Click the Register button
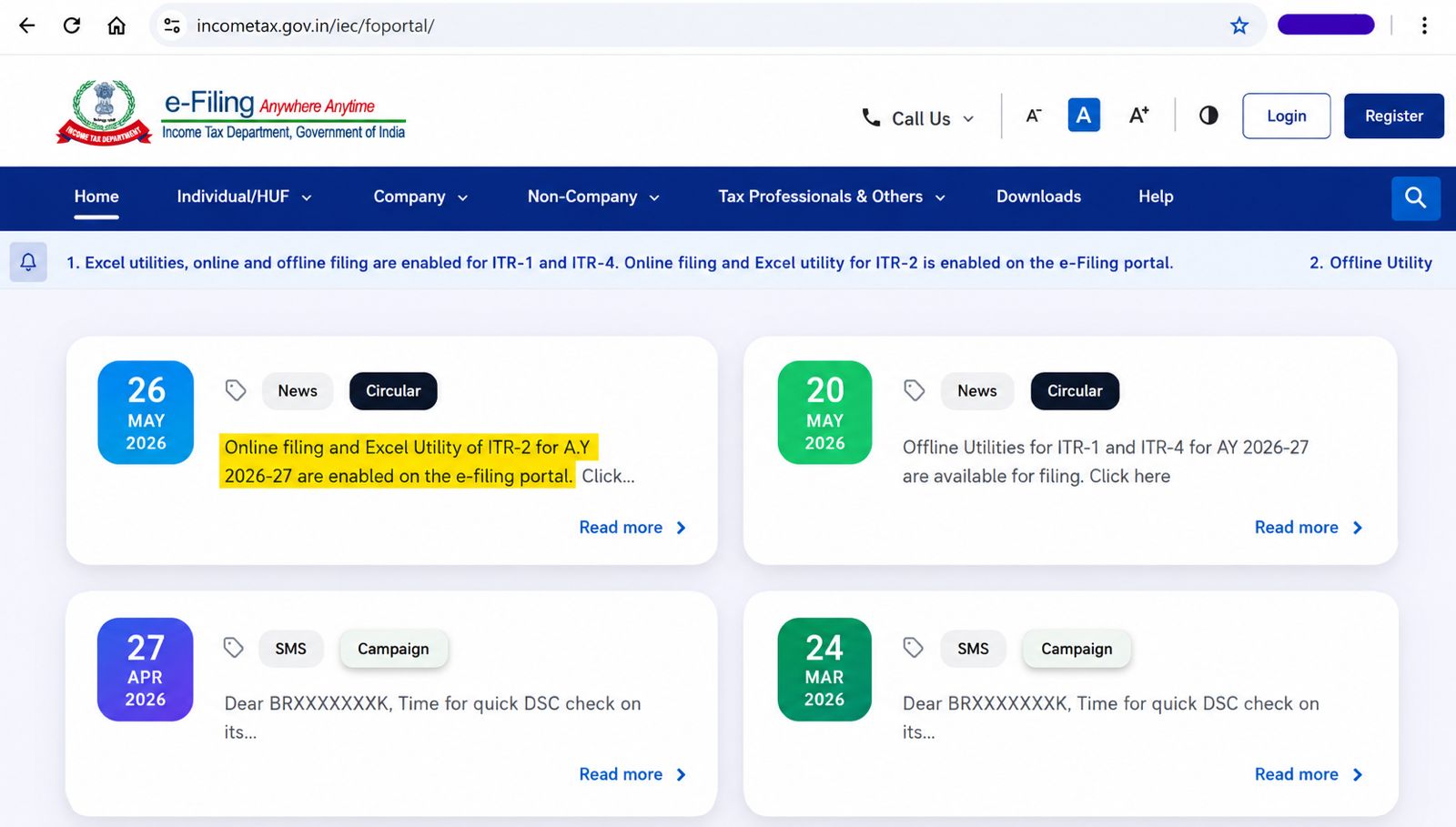 point(1393,116)
